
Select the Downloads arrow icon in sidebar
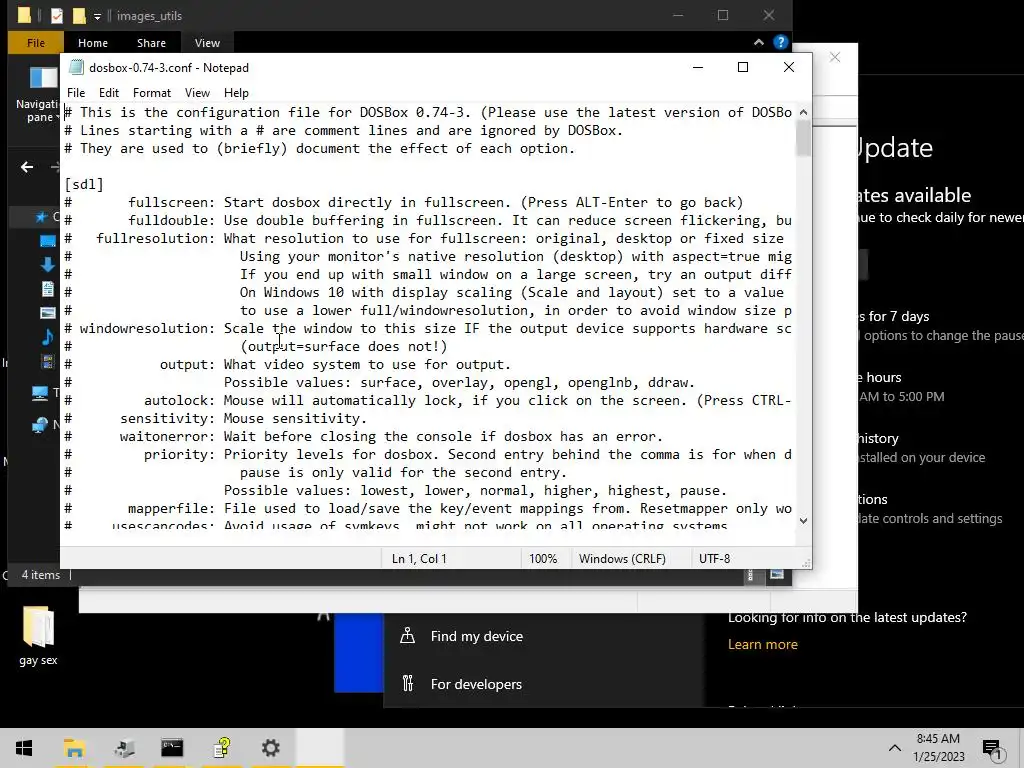48,264
